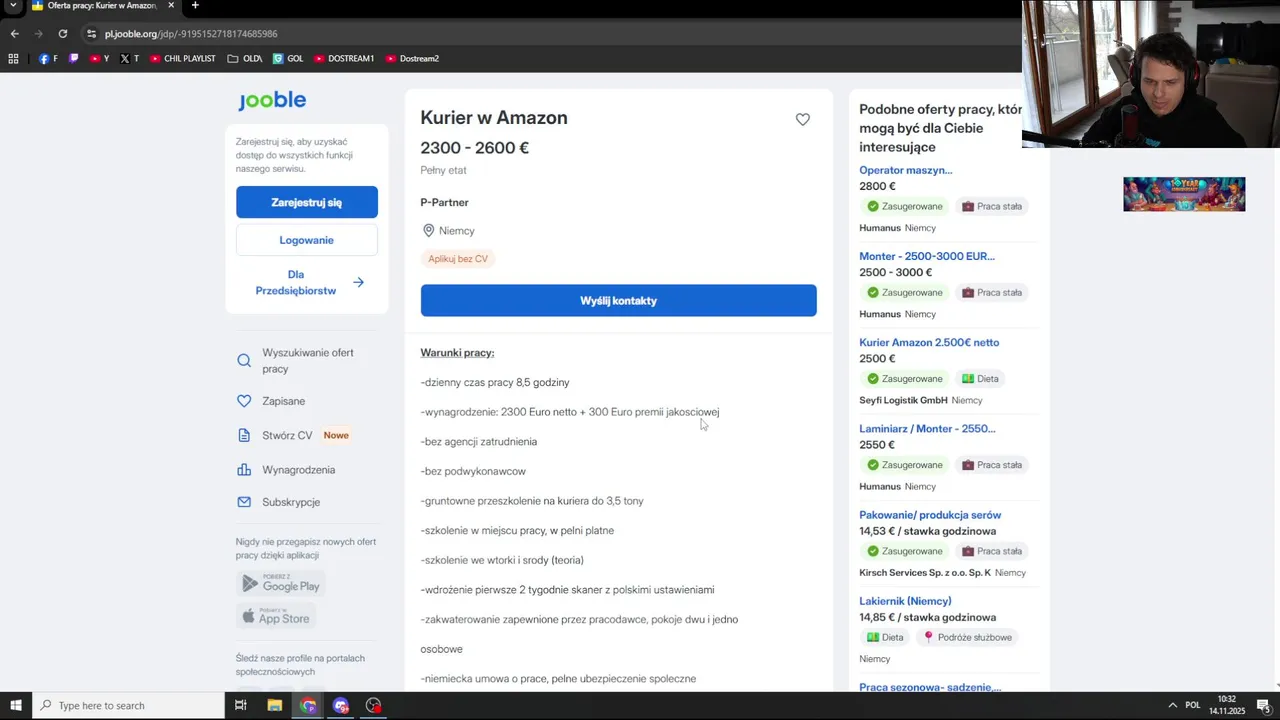Open the site information icon in address bar
1280x720 pixels.
pos(91,33)
